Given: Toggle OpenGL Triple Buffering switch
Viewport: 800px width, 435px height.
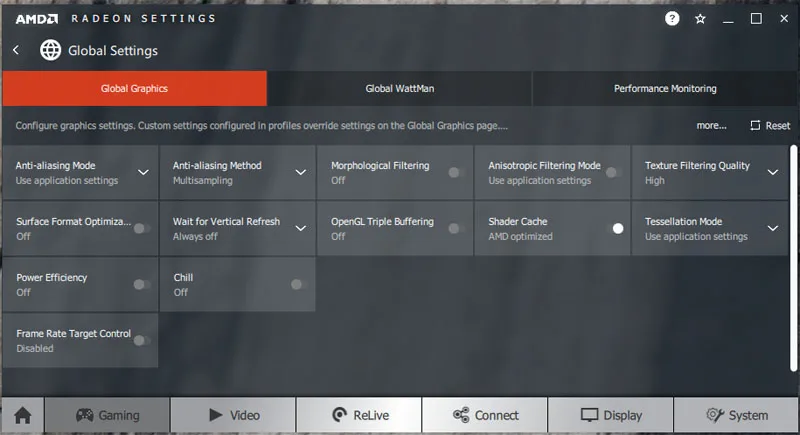Looking at the screenshot, I should (456, 228).
